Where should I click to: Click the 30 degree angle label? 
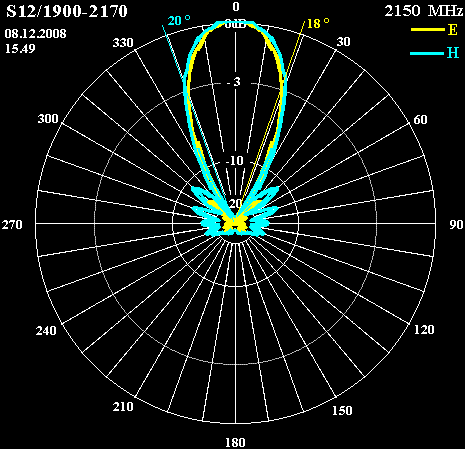click(343, 41)
